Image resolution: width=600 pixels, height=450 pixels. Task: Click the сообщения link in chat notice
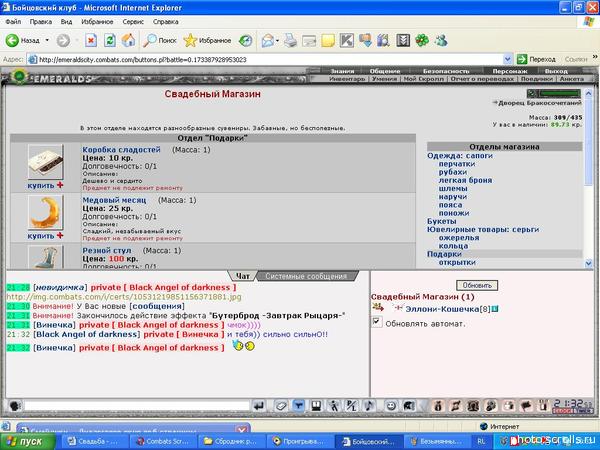[x=157, y=306]
